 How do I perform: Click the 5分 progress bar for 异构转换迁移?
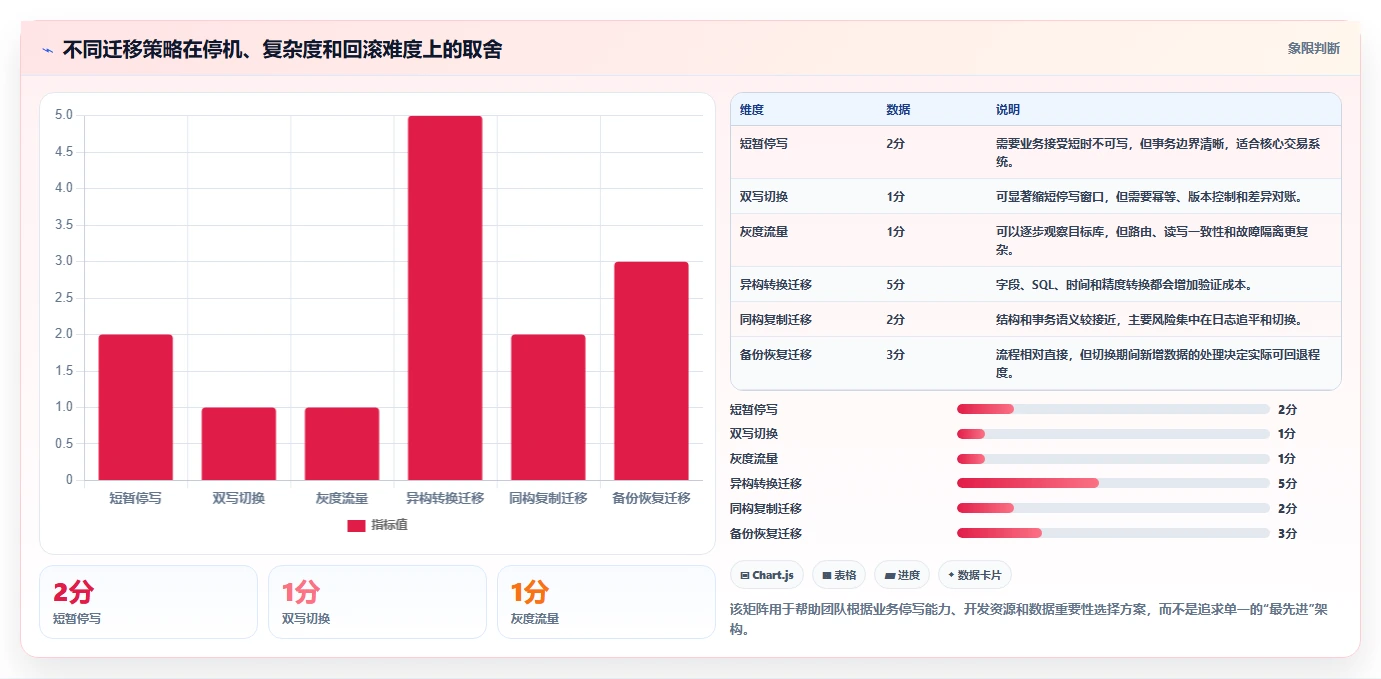(1113, 483)
